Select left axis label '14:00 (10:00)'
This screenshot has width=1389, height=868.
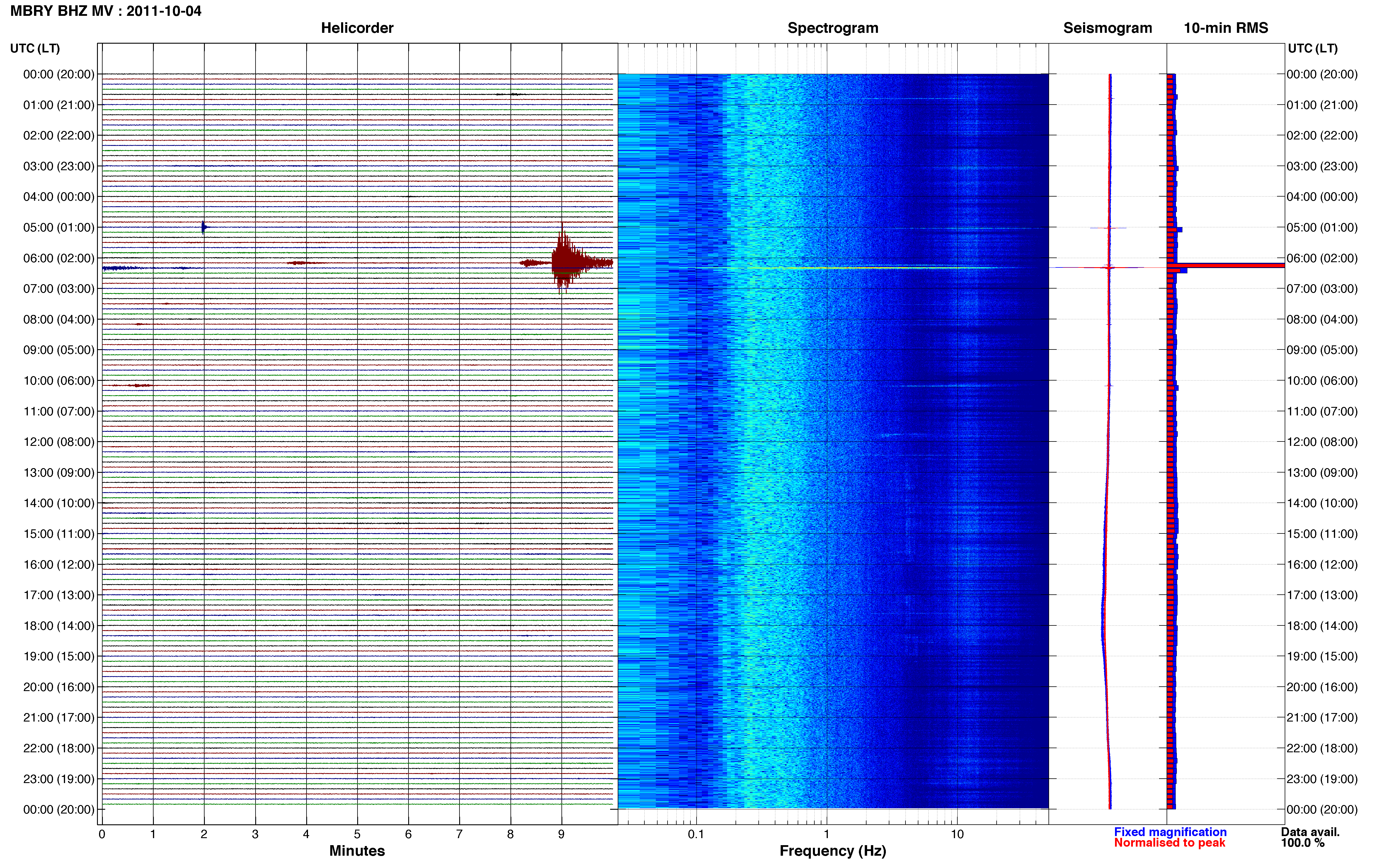[x=59, y=504]
